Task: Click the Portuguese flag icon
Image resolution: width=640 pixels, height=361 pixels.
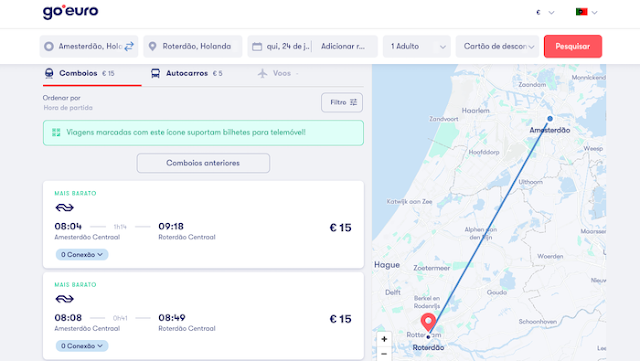Action: coord(581,12)
